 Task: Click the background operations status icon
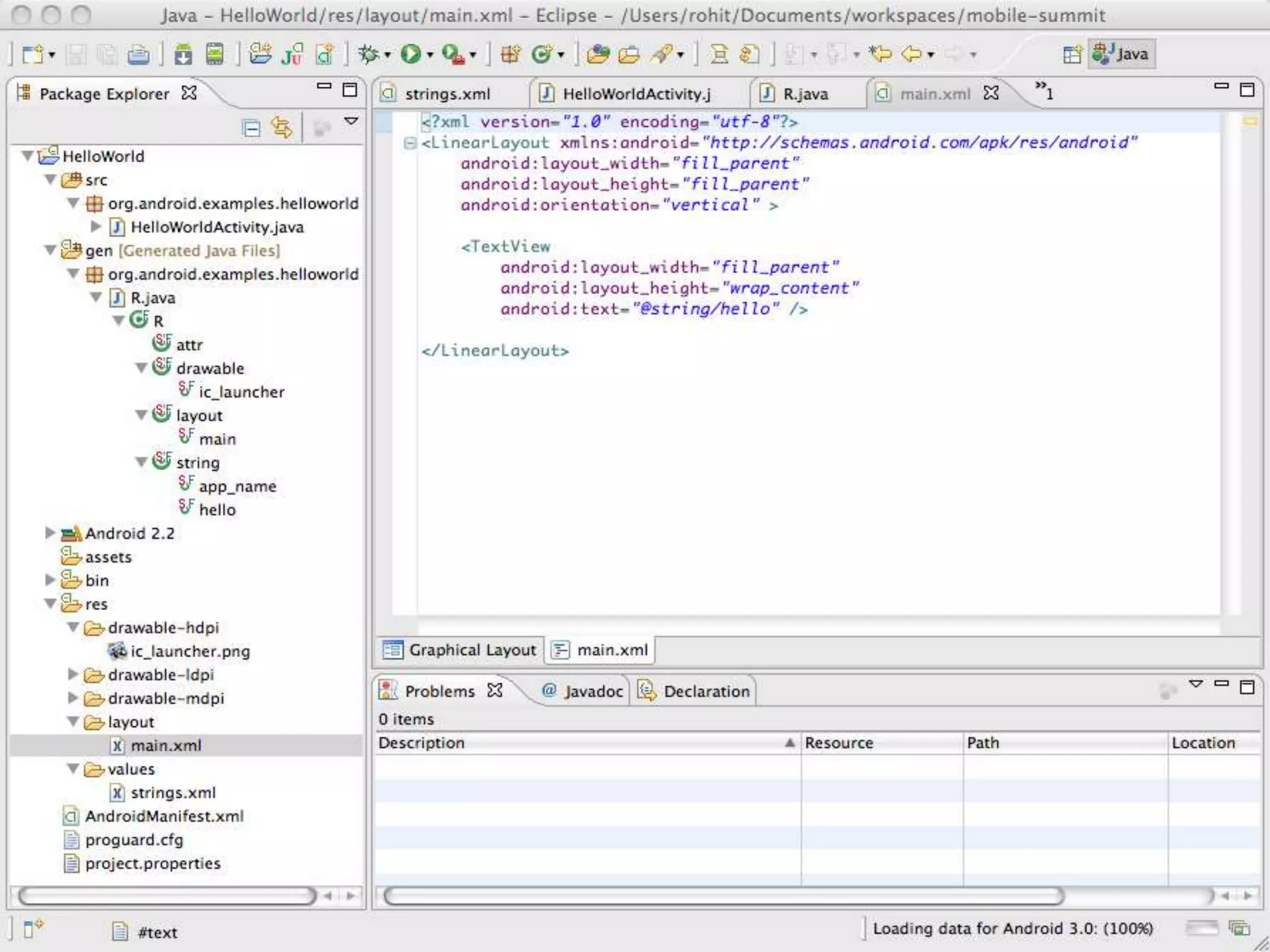1239,928
